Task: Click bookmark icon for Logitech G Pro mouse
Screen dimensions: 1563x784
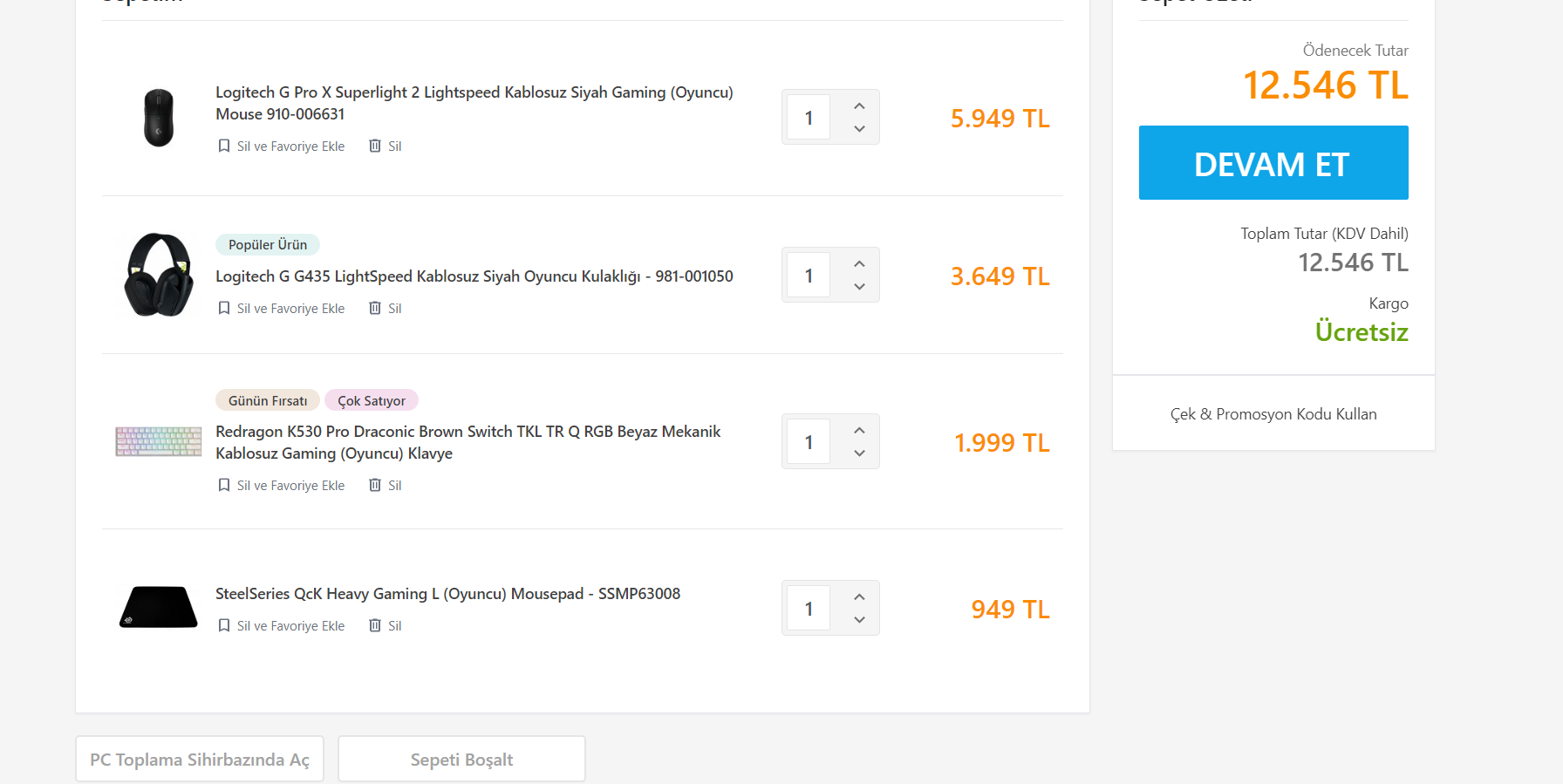Action: 224,146
